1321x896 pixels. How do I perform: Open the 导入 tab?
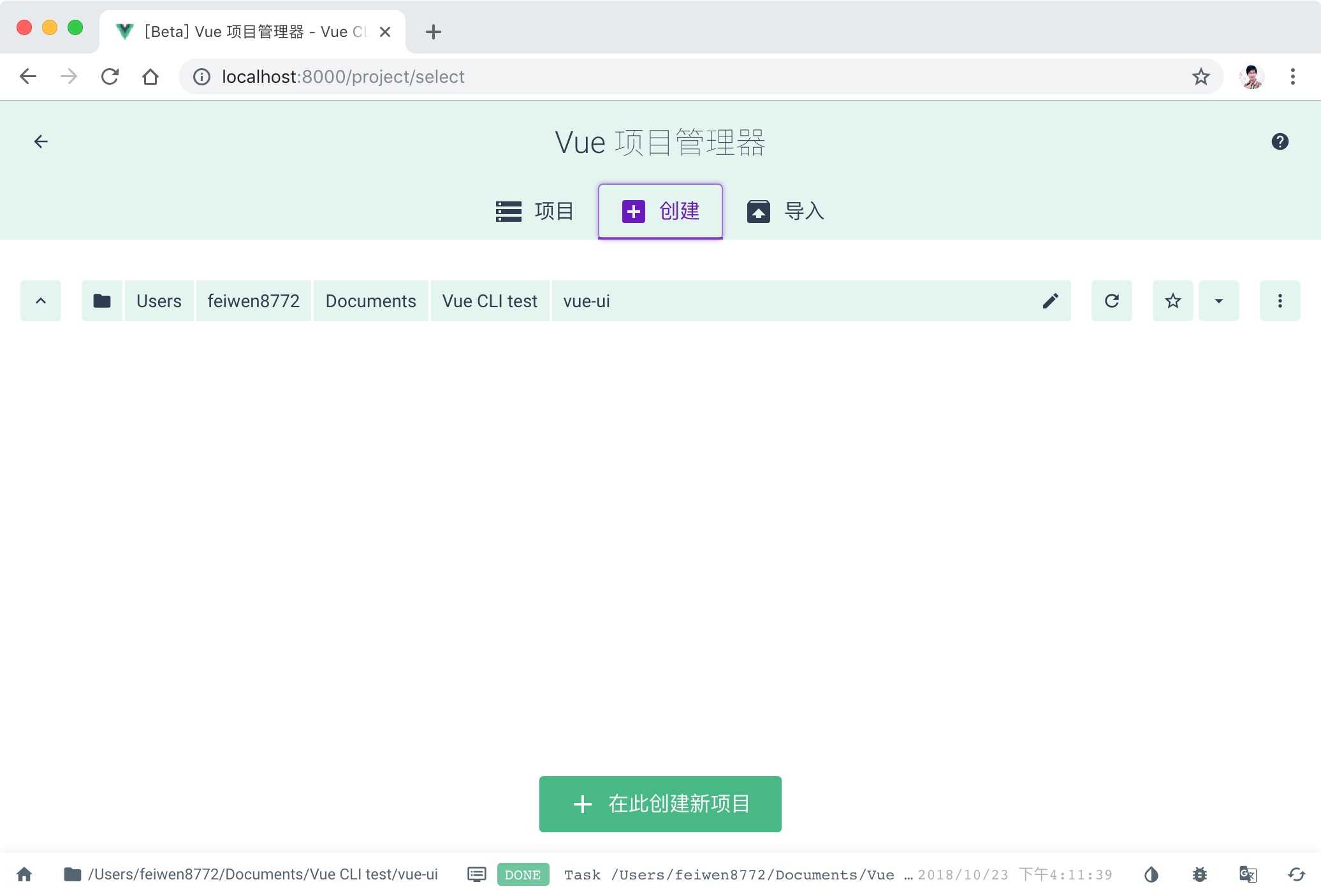pyautogui.click(x=785, y=211)
